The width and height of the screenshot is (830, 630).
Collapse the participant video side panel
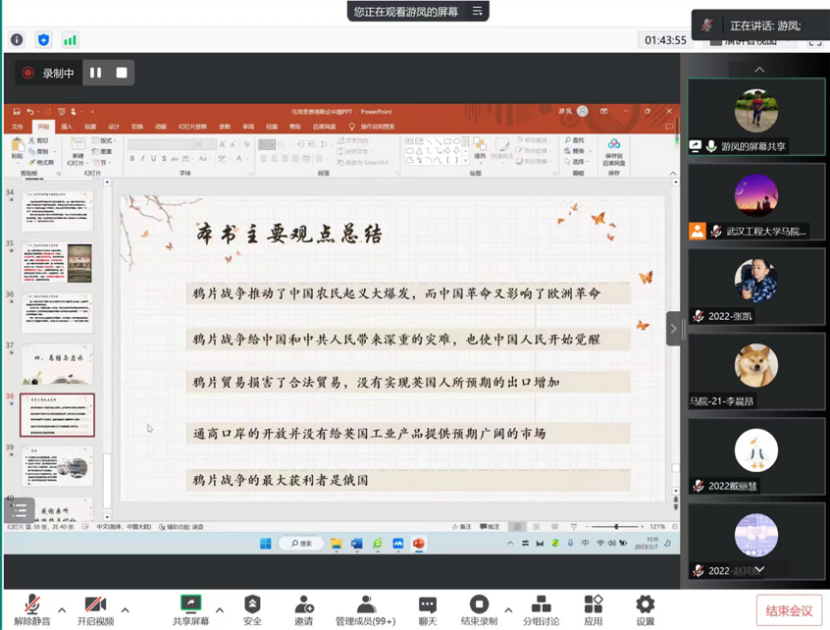point(673,328)
